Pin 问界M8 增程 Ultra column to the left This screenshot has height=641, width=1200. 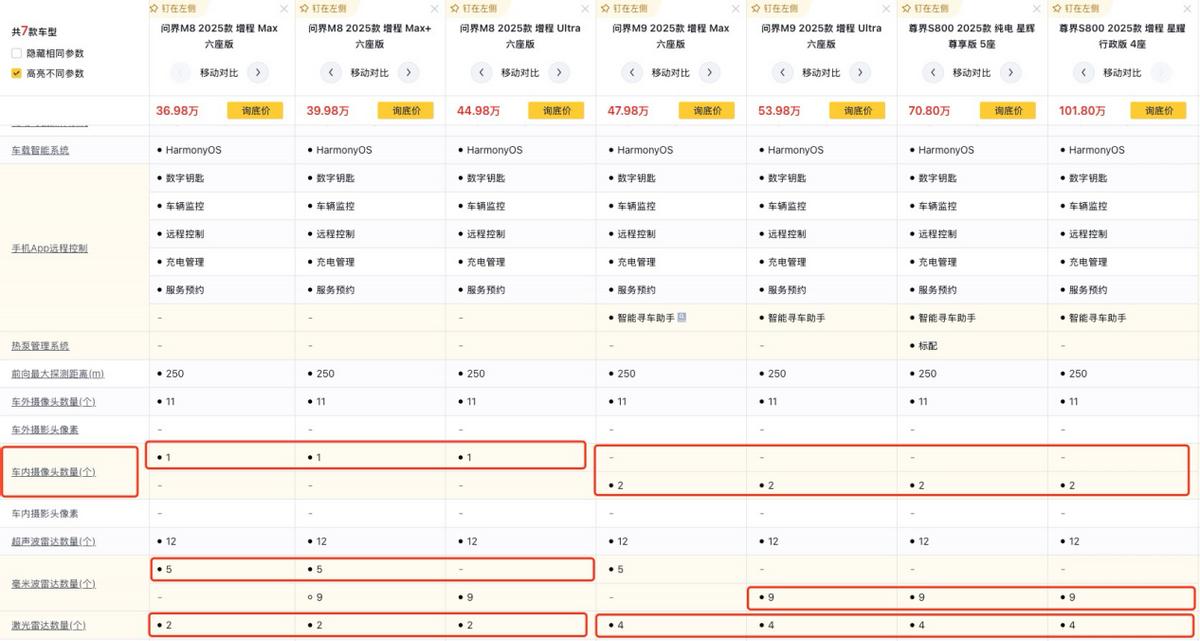click(471, 8)
